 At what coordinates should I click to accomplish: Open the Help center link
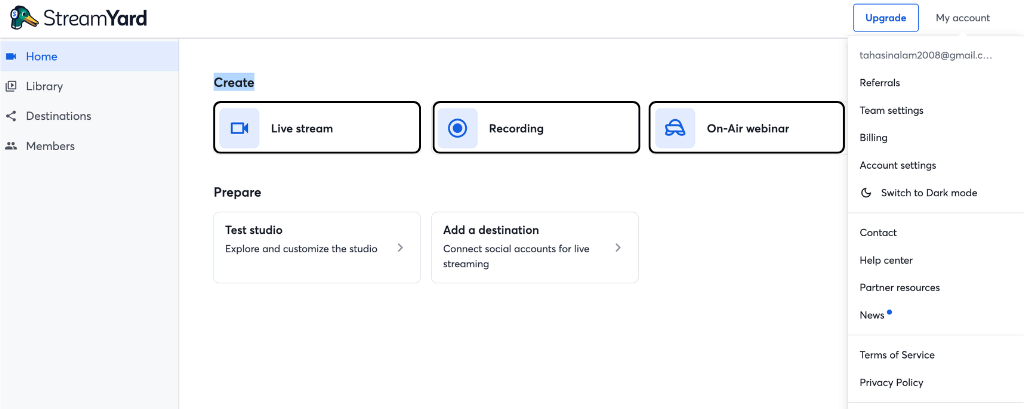tap(886, 261)
